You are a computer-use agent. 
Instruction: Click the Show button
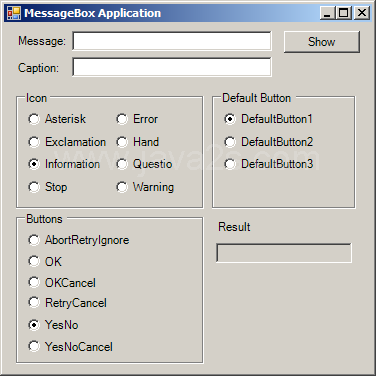pyautogui.click(x=322, y=42)
